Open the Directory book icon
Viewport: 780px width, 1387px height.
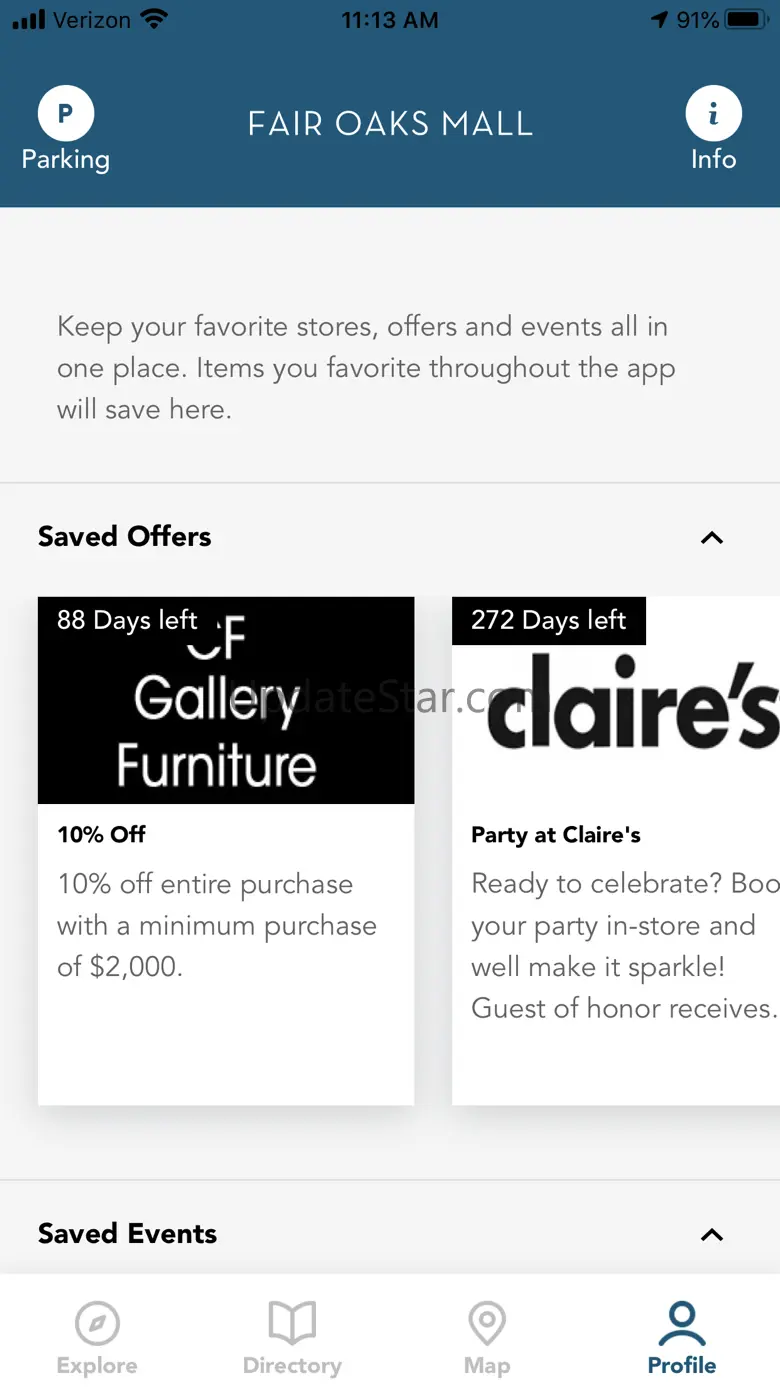click(292, 1323)
